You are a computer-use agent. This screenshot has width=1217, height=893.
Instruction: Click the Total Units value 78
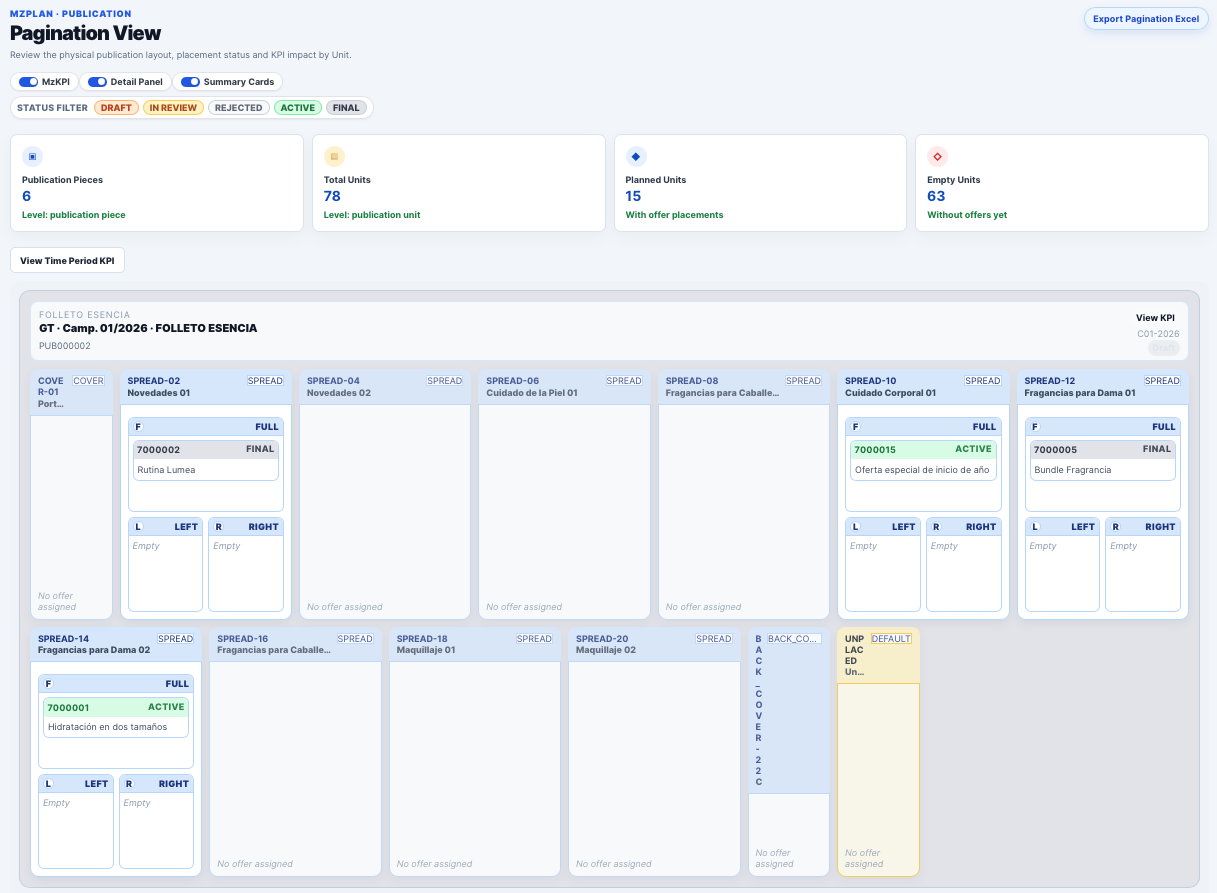[x=333, y=196]
